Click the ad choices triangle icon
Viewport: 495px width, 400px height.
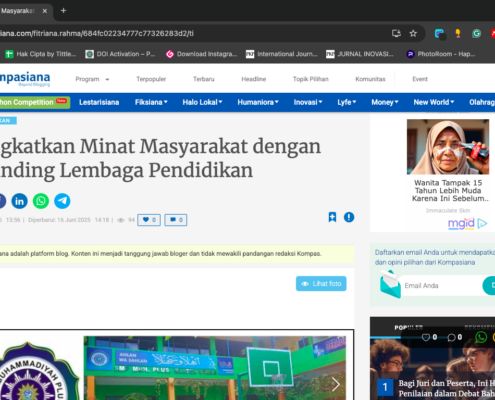pos(482,223)
